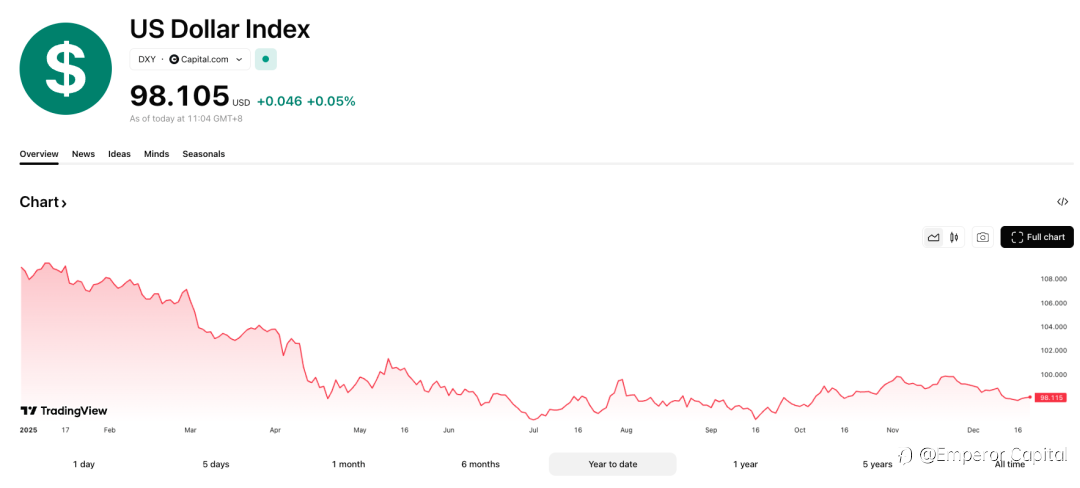Click the green dollar sign logo
Screen dimensions: 1080x488
[66, 68]
